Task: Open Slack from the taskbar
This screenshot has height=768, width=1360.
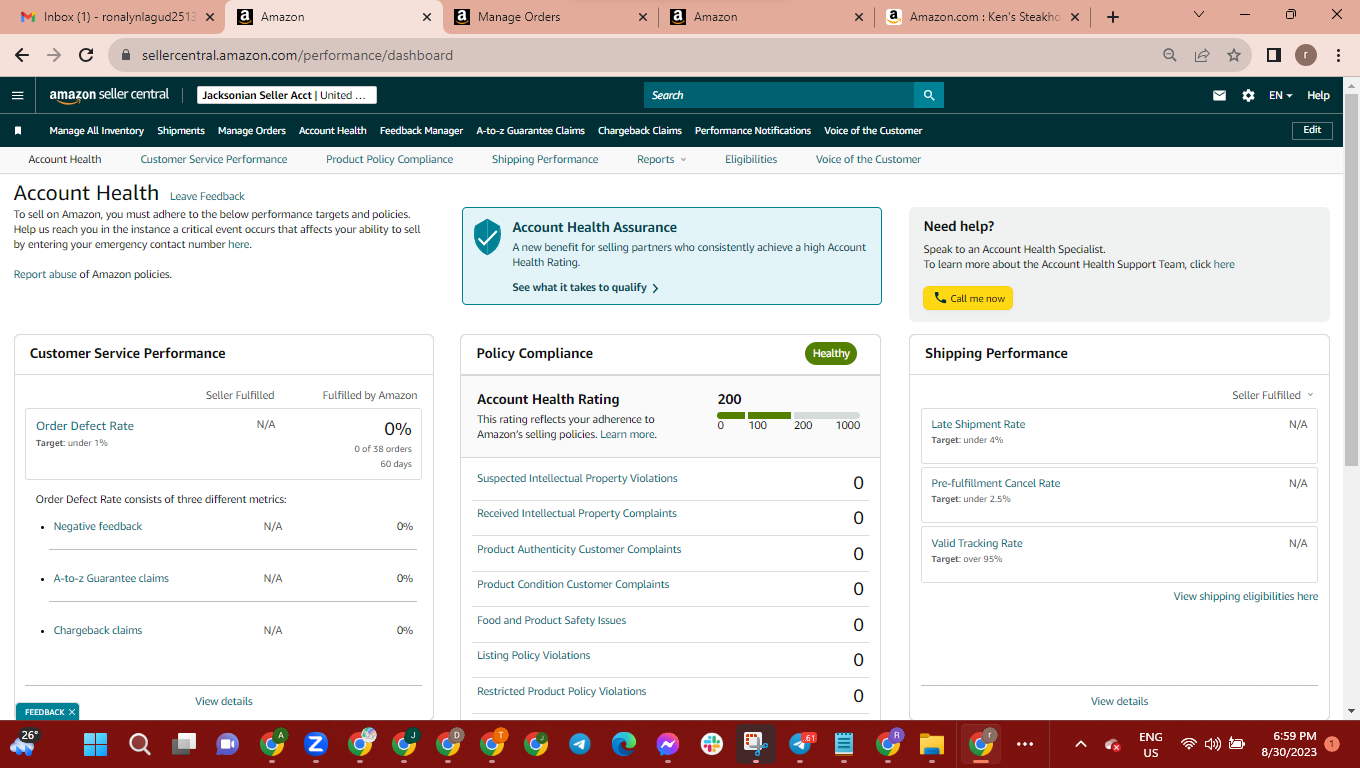Action: pos(712,744)
